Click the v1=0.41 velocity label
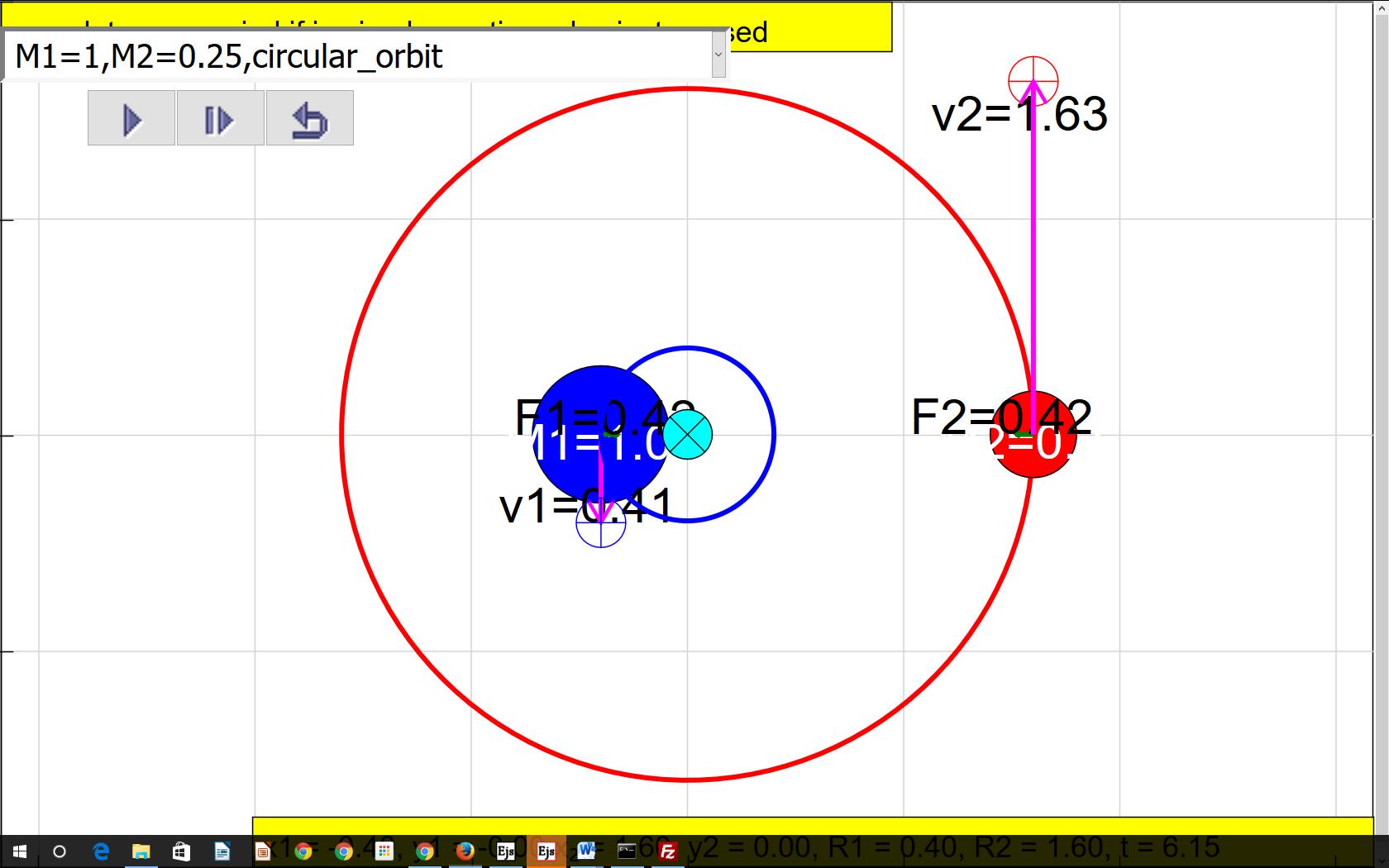This screenshot has width=1389, height=868. click(x=588, y=505)
